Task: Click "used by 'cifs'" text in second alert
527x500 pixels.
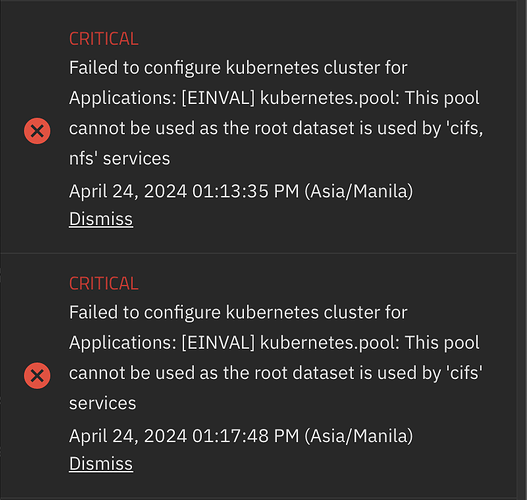Action: coord(430,373)
